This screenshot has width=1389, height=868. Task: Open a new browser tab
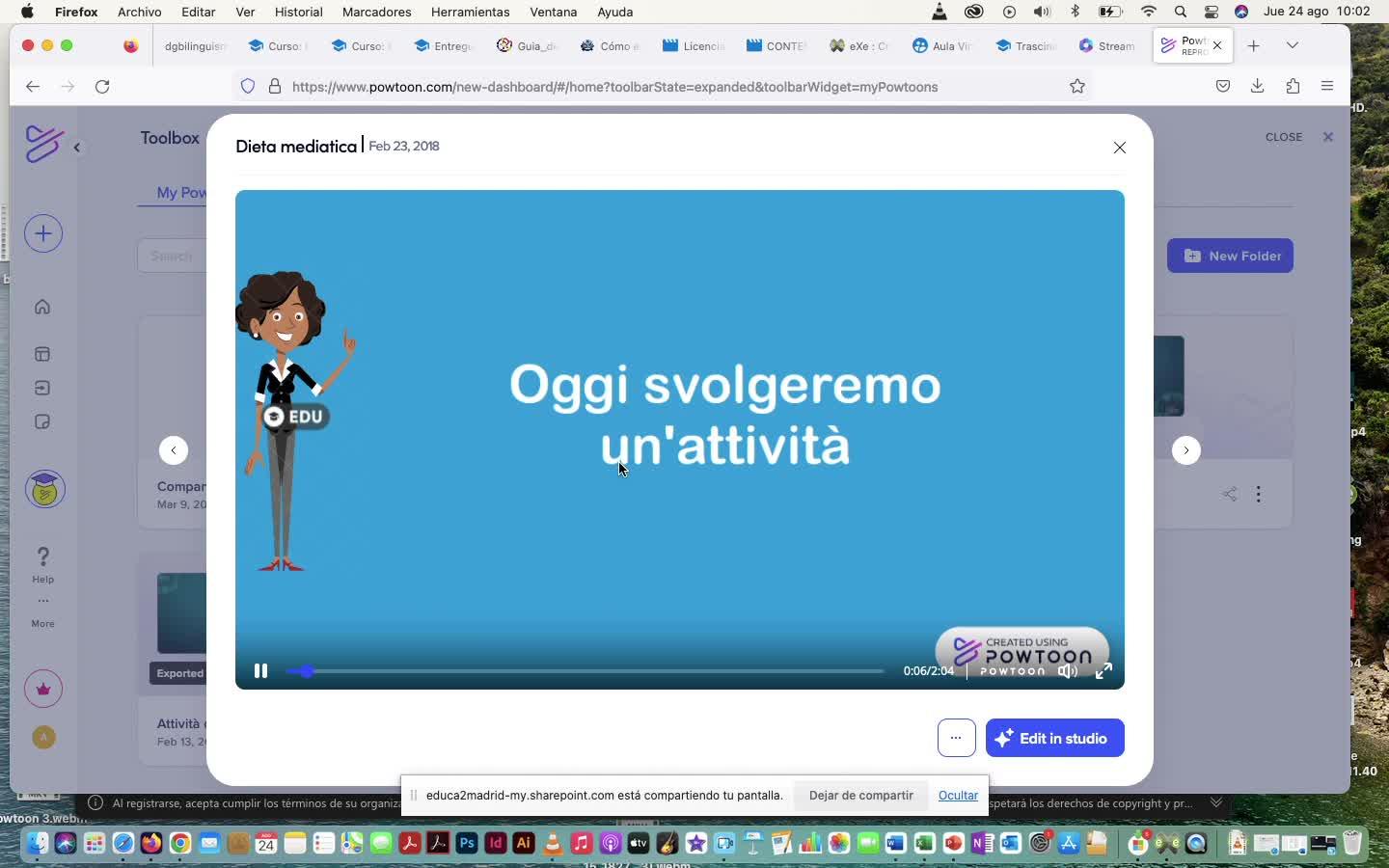point(1253,45)
